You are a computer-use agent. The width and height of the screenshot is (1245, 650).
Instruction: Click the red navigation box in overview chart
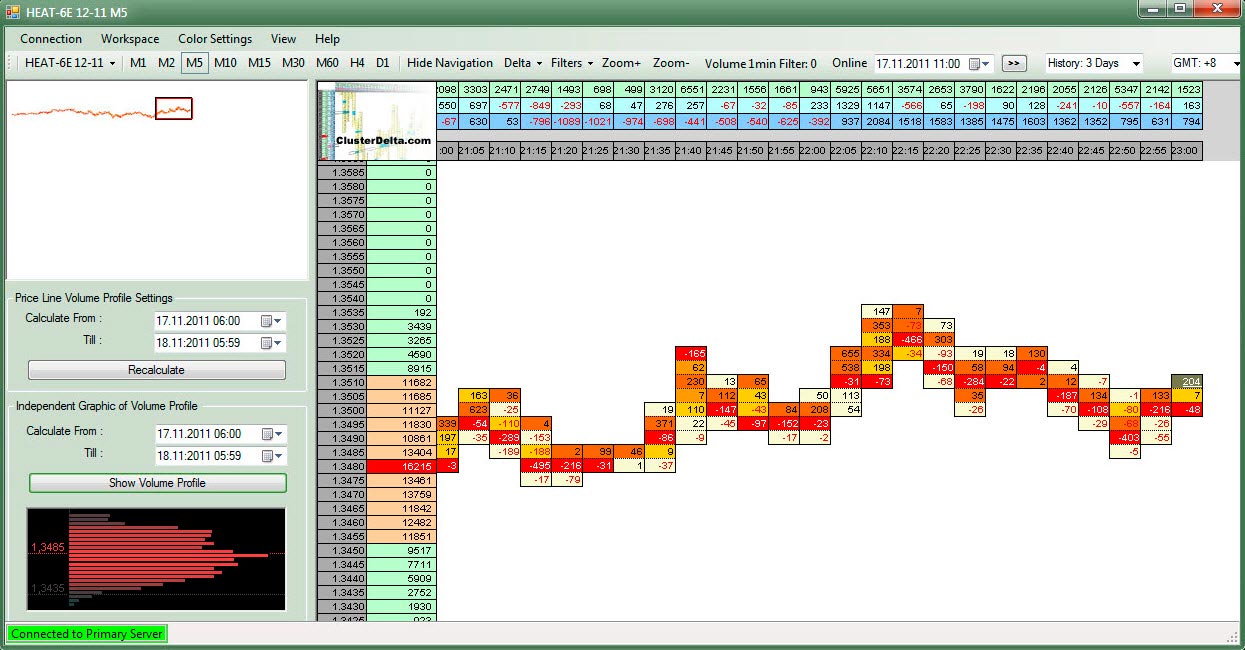coord(173,108)
